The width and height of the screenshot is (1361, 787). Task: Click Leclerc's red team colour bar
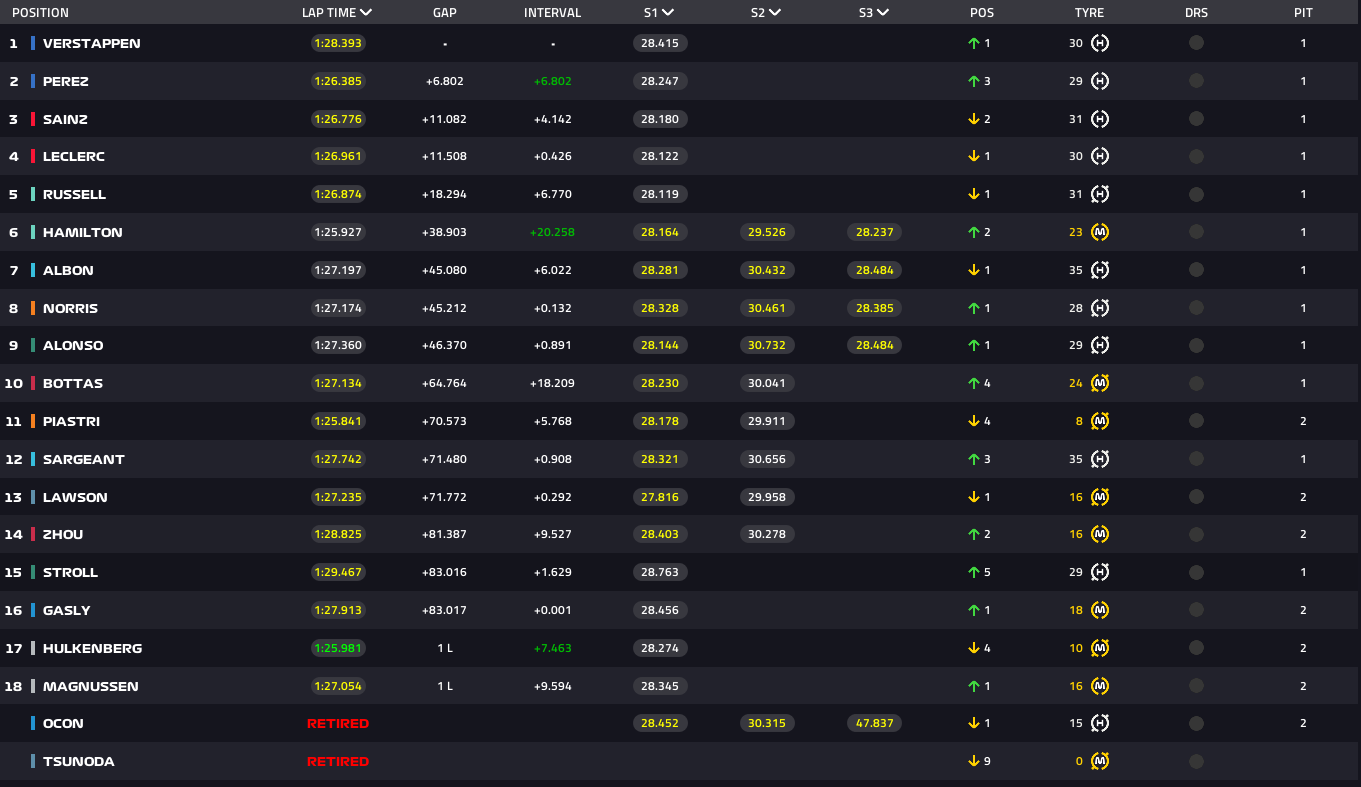[x=33, y=156]
